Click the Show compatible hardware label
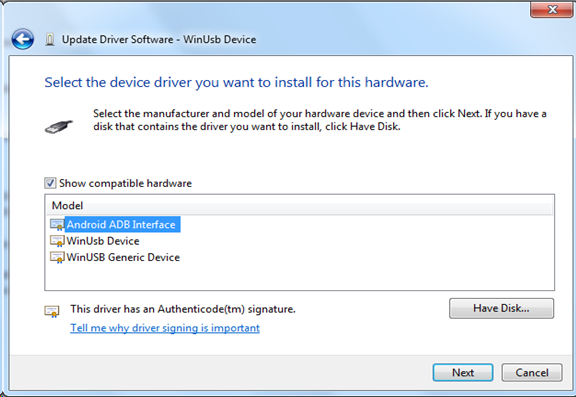This screenshot has height=397, width=576. pyautogui.click(x=125, y=183)
